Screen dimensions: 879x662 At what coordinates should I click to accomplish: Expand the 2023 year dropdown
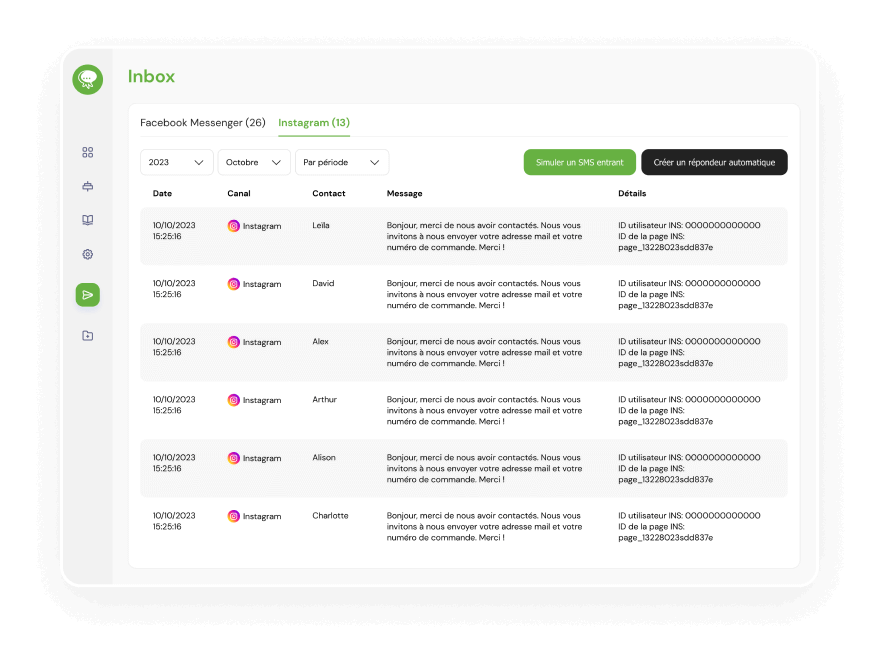pos(177,162)
